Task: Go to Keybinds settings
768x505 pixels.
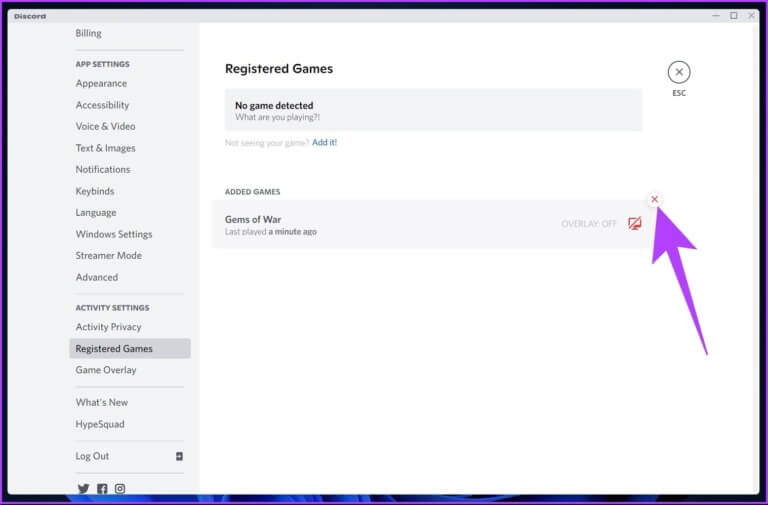Action: coord(95,191)
